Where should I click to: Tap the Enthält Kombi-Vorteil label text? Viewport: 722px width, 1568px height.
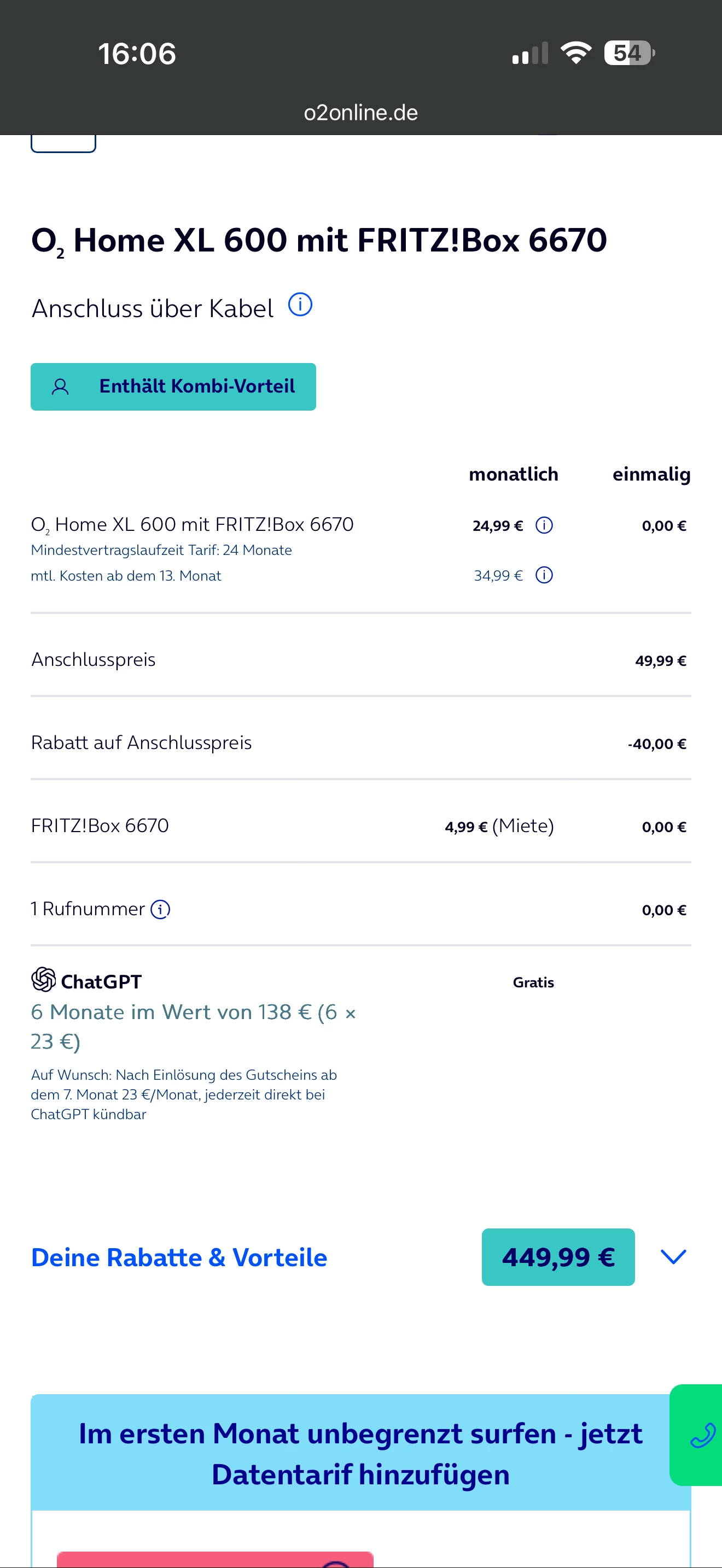click(196, 387)
